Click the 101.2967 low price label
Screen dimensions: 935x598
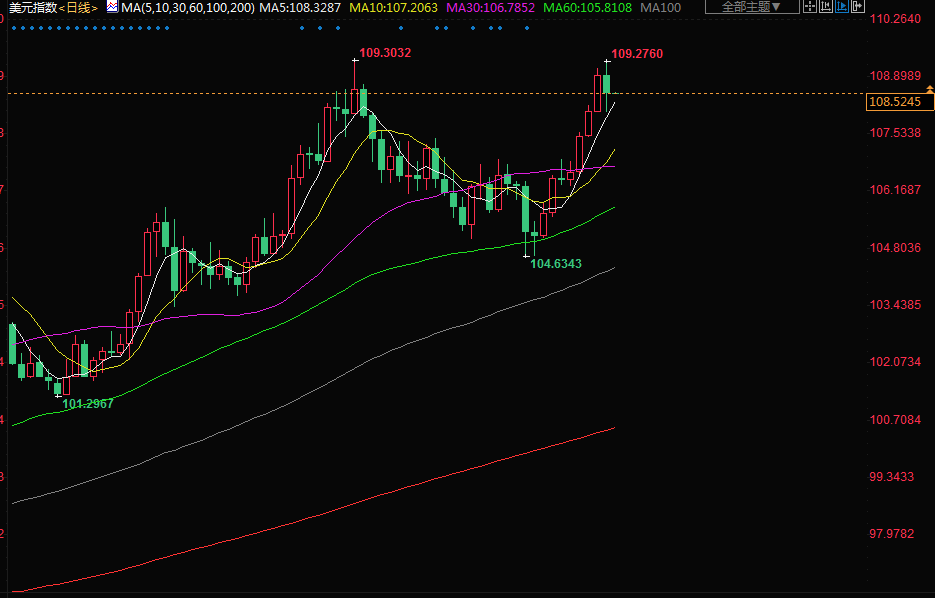click(x=88, y=403)
